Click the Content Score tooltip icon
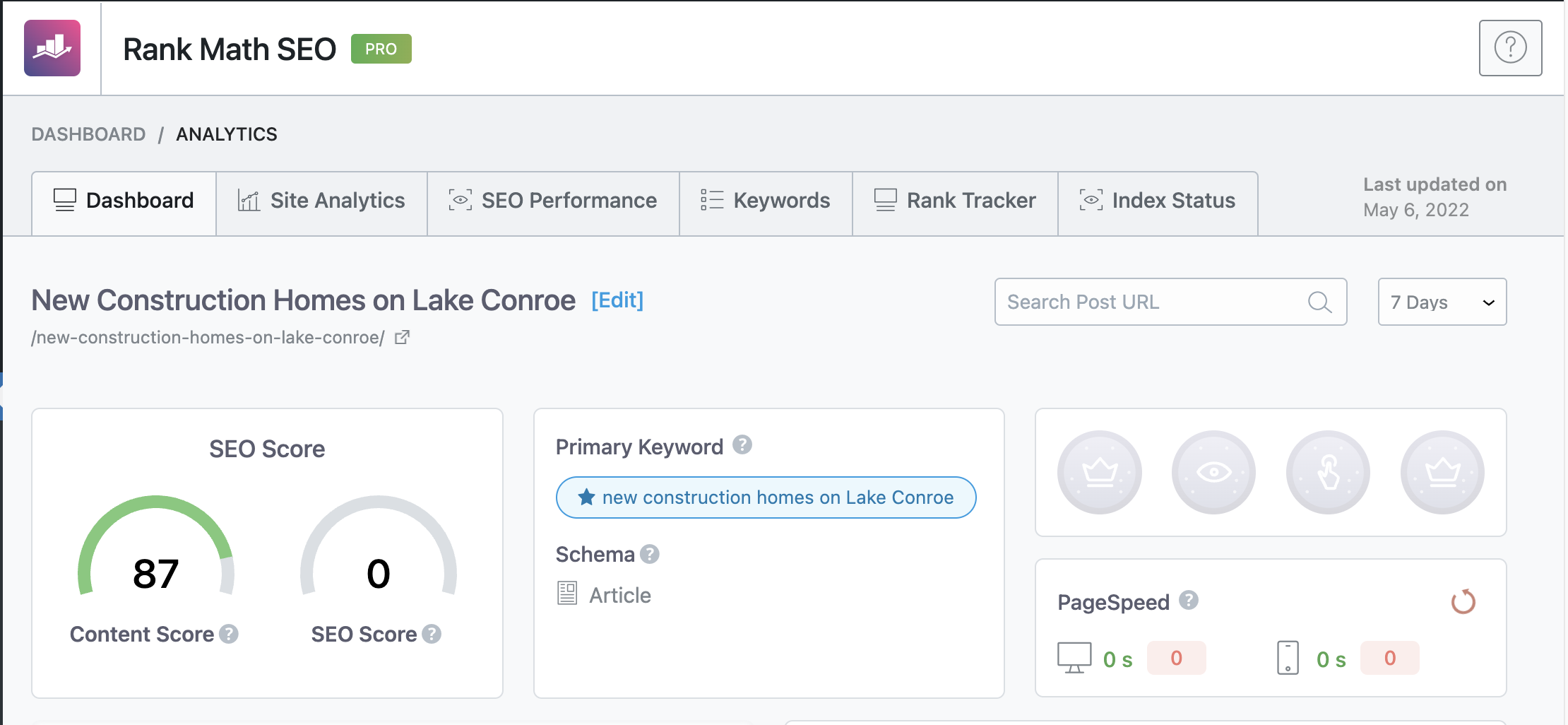Screen dimensions: 1568x725 click(x=228, y=634)
